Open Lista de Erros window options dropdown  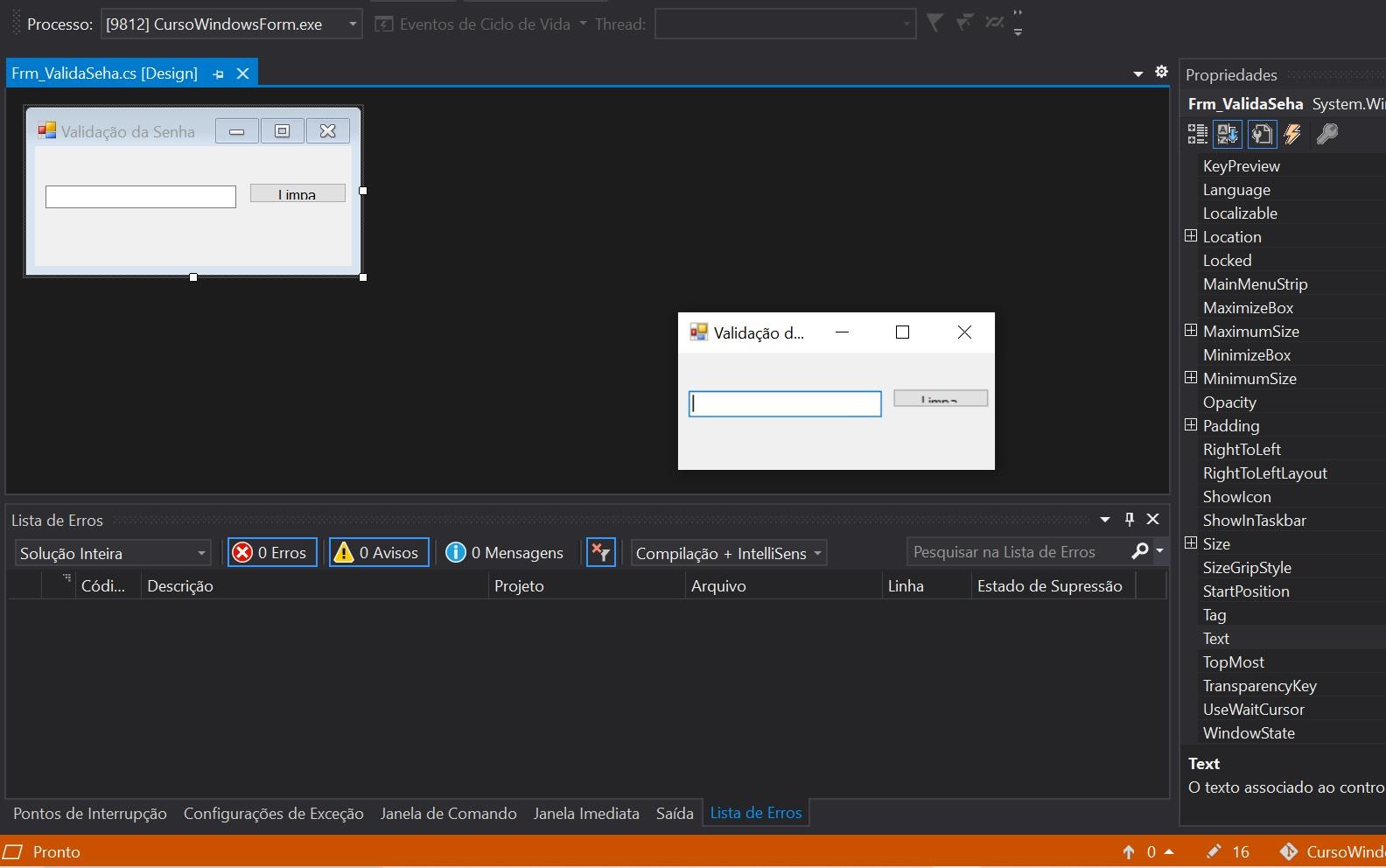1105,519
